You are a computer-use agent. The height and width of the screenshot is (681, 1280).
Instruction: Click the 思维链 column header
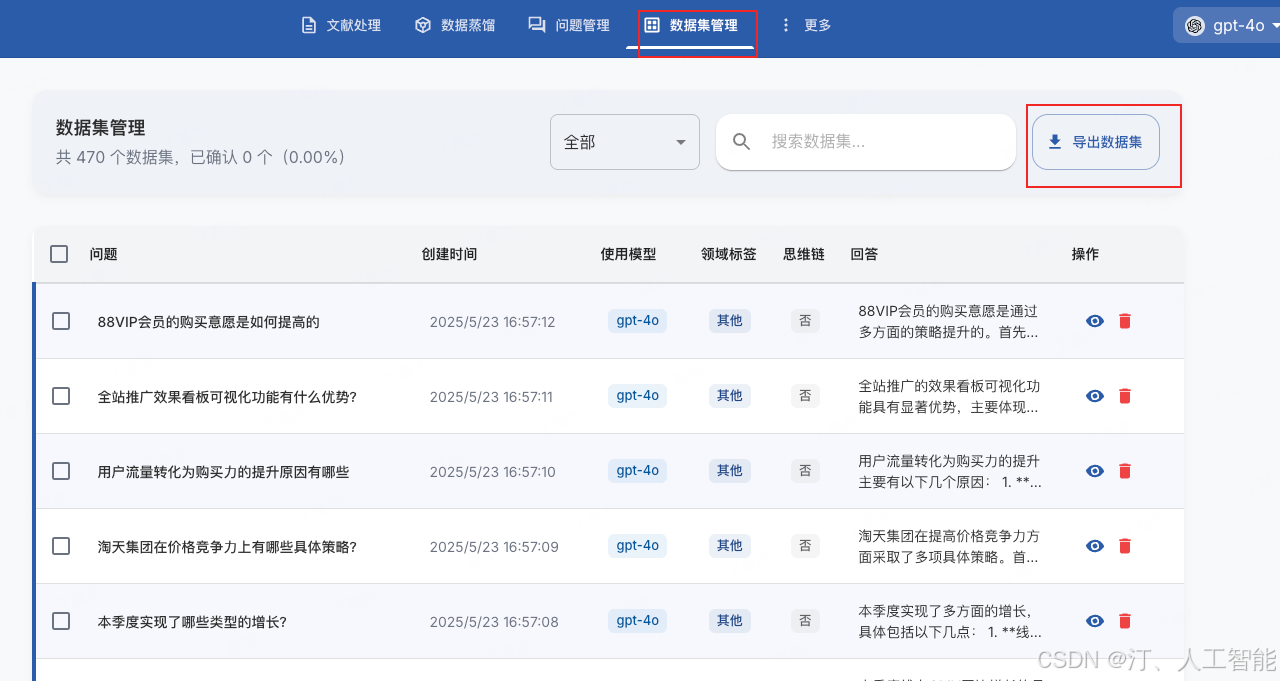tap(804, 254)
